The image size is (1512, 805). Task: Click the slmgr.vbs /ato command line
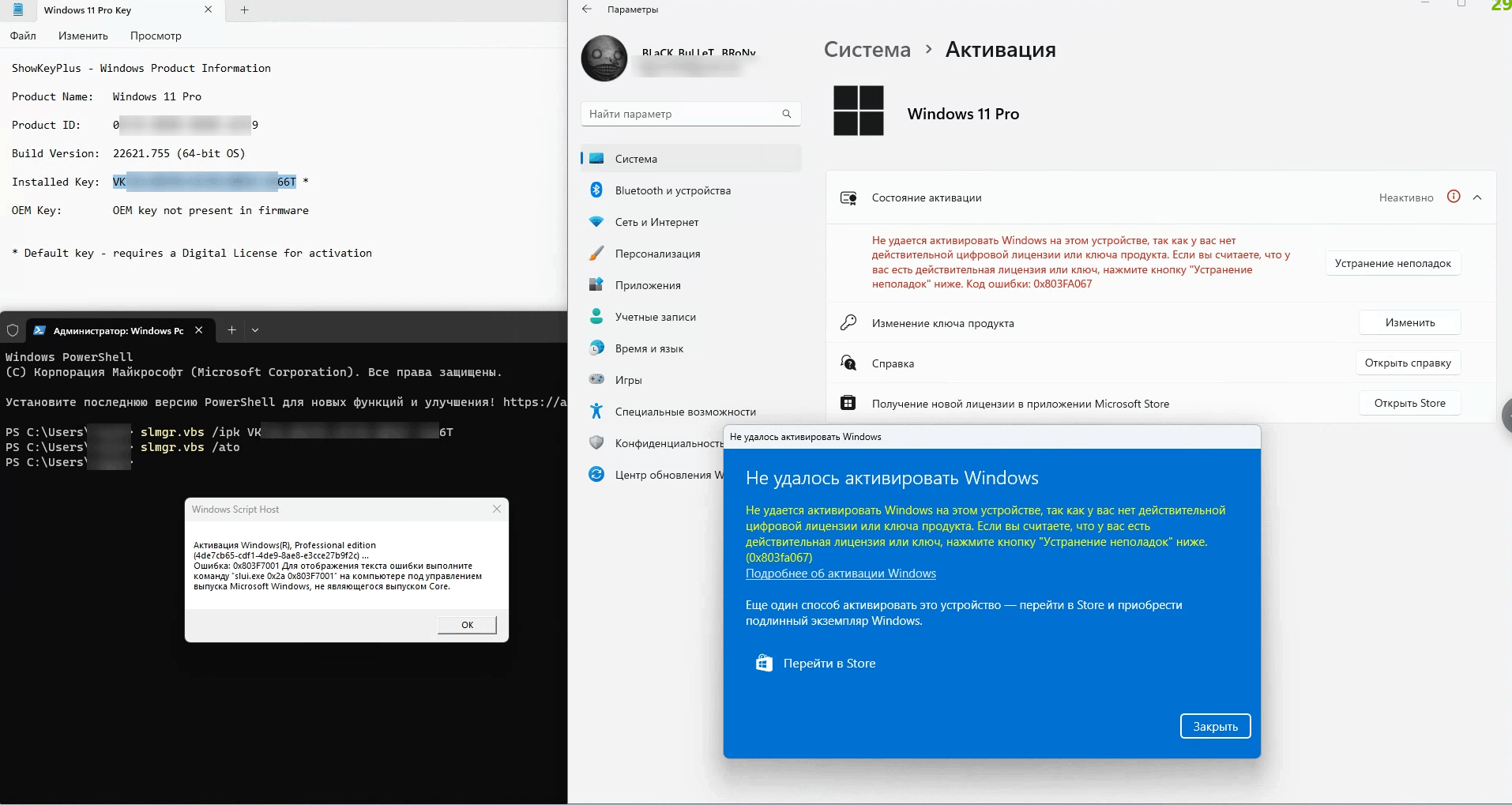pyautogui.click(x=190, y=447)
